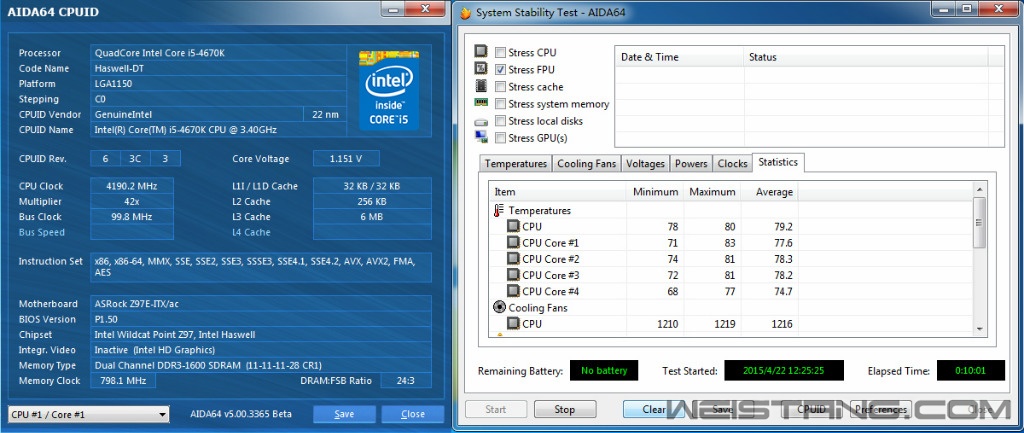
Task: Click the No battery indicator
Action: point(604,371)
